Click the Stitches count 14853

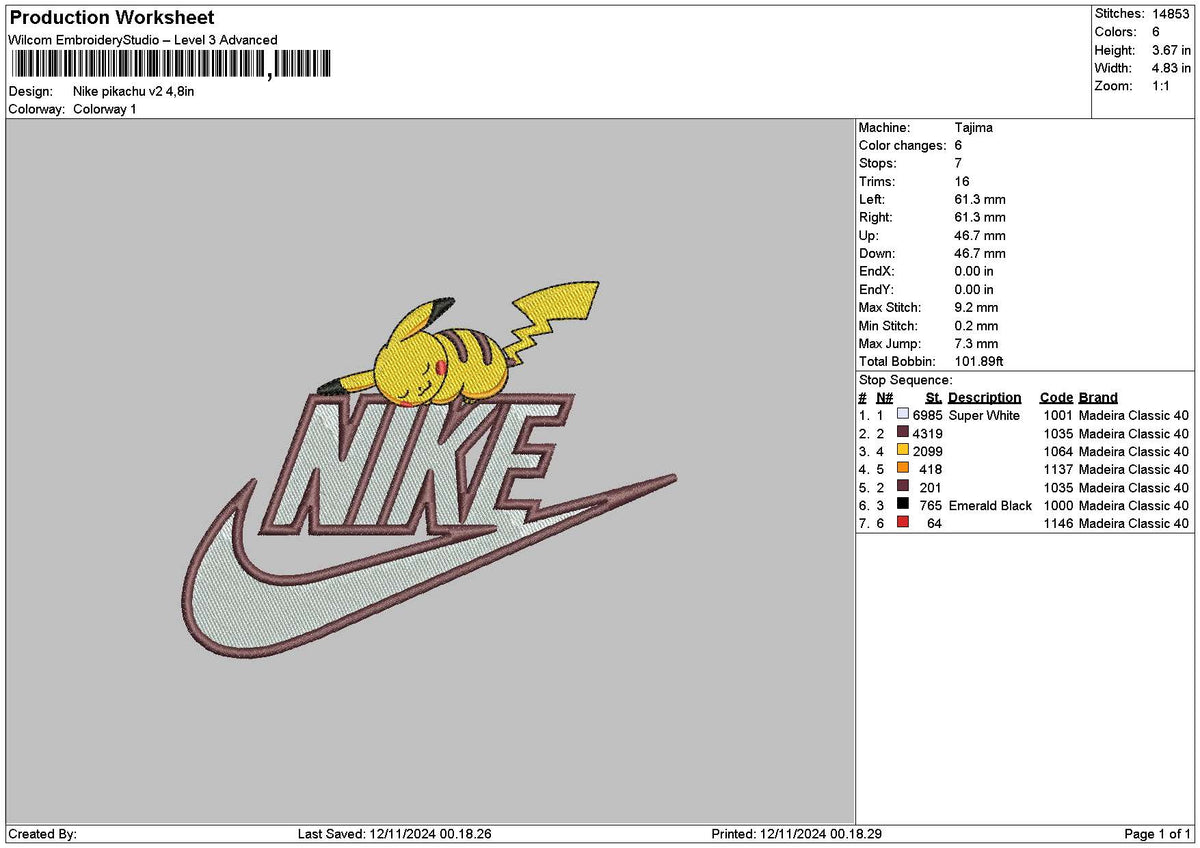point(1169,14)
